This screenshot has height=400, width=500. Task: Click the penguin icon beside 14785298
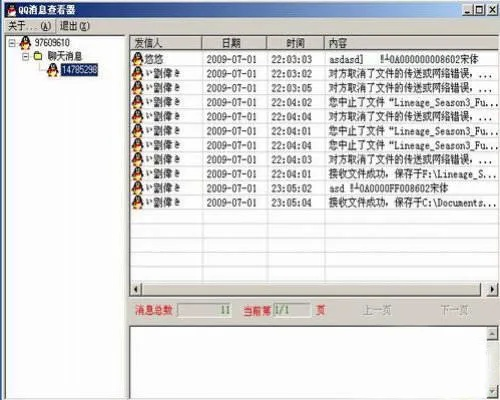coord(52,70)
